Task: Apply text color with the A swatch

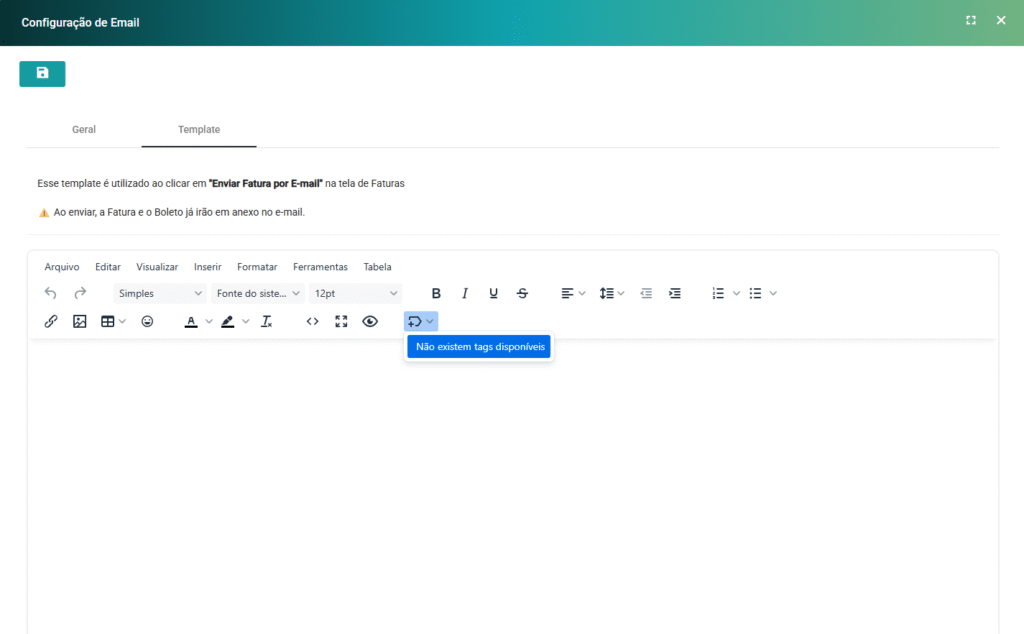Action: [191, 322]
